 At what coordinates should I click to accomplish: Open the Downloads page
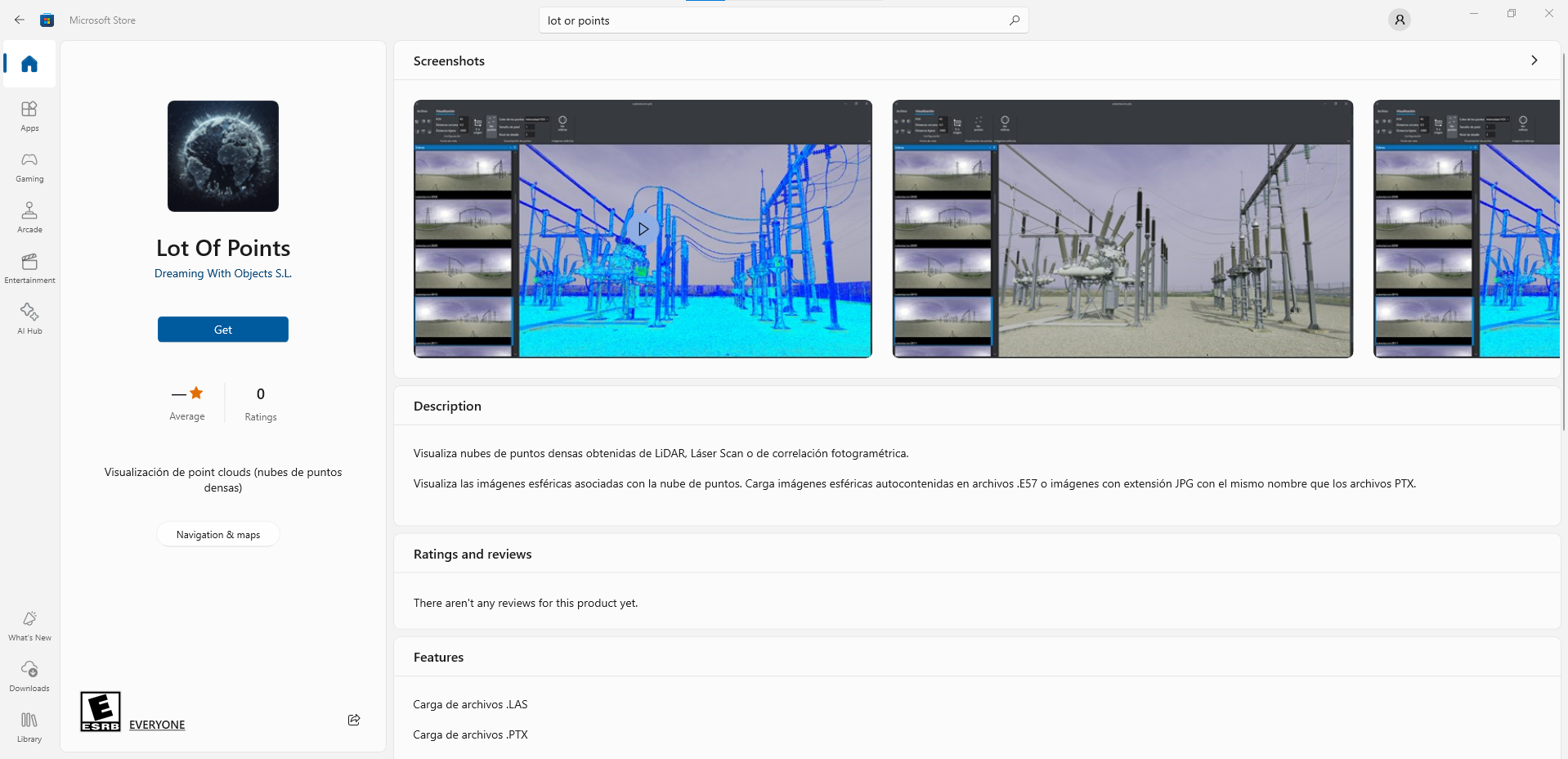point(29,676)
